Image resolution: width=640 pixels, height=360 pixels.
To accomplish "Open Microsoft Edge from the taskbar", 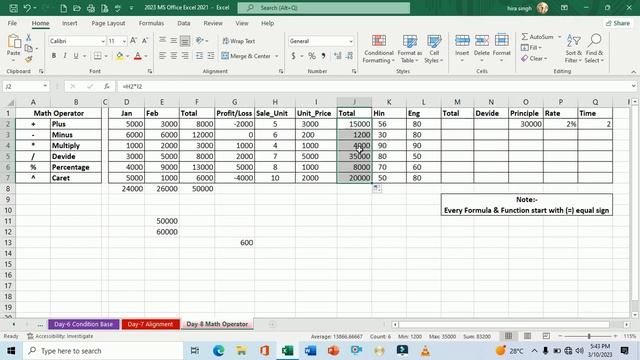I will click(218, 351).
